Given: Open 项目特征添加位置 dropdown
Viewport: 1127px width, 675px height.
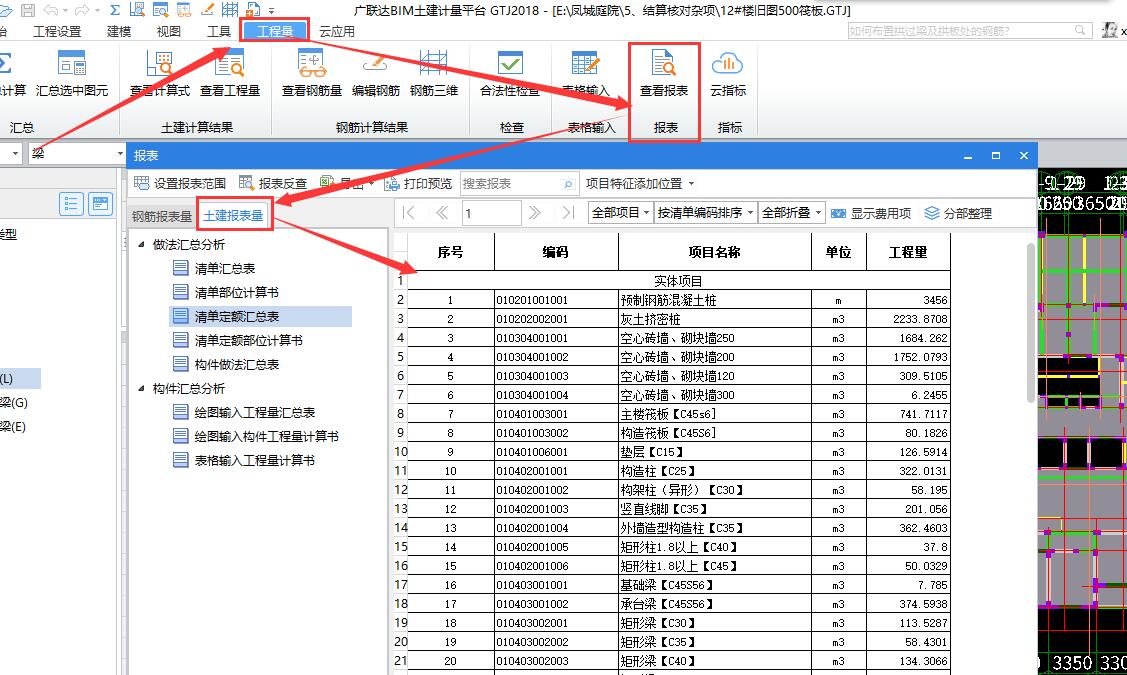Looking at the screenshot, I should click(x=640, y=183).
